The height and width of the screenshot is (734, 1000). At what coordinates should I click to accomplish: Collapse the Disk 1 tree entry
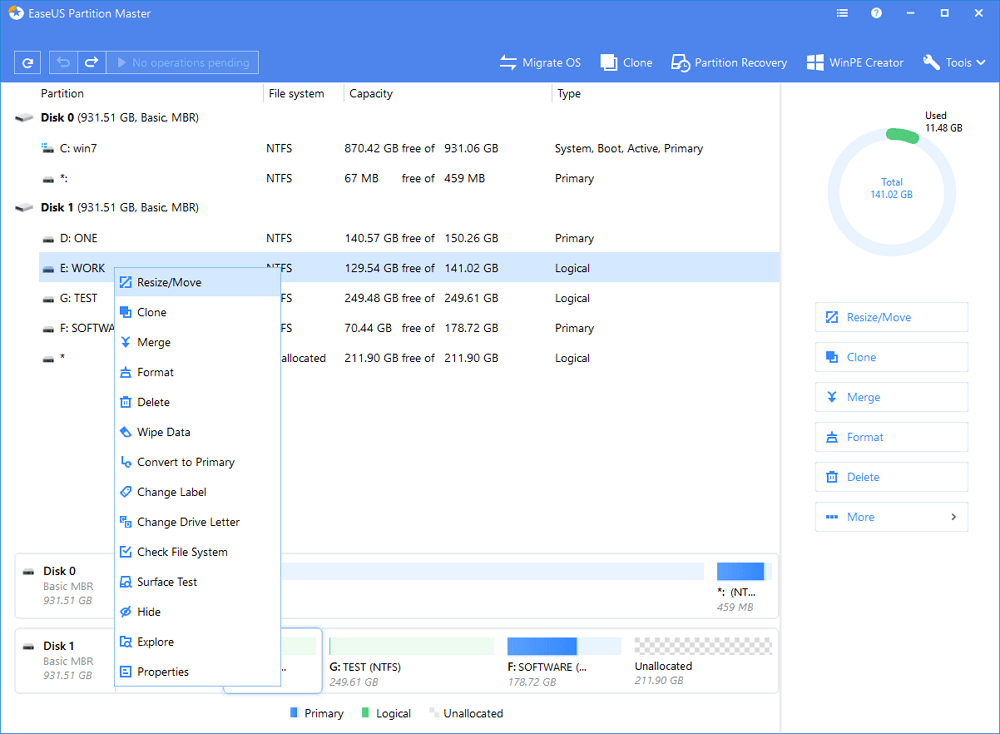pos(22,207)
